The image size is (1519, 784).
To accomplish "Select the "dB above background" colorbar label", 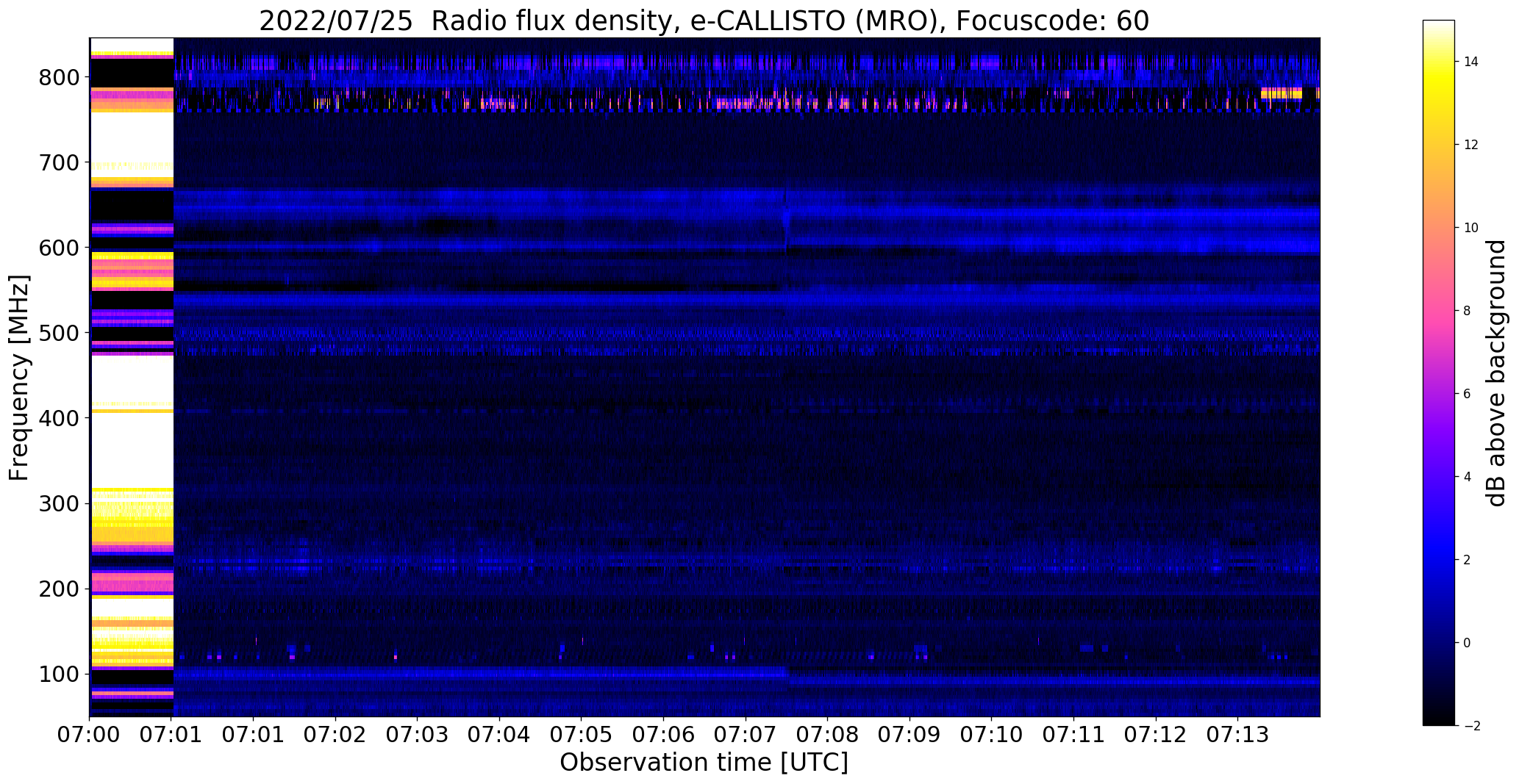I will click(1496, 373).
